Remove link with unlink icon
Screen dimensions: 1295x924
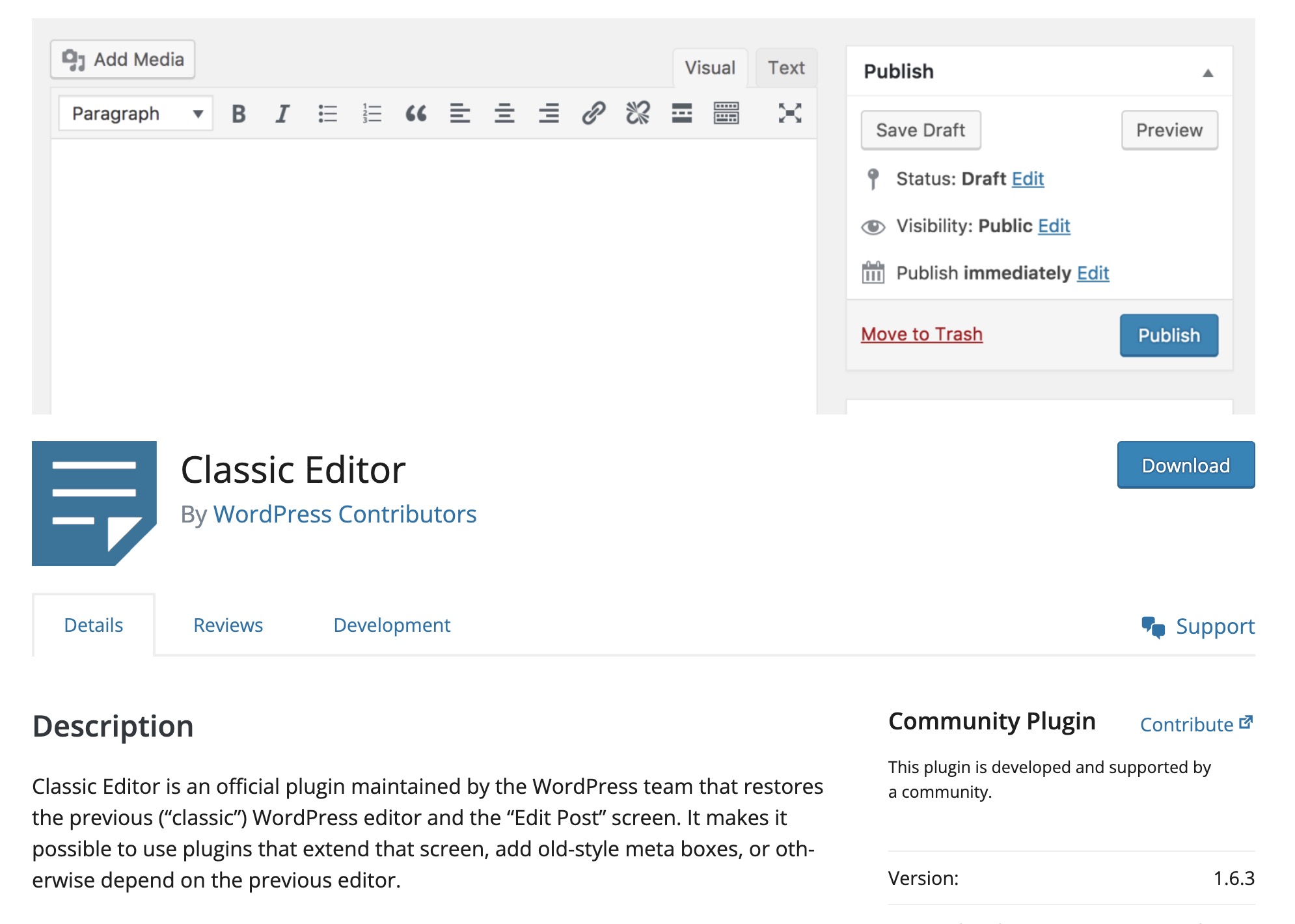point(638,113)
